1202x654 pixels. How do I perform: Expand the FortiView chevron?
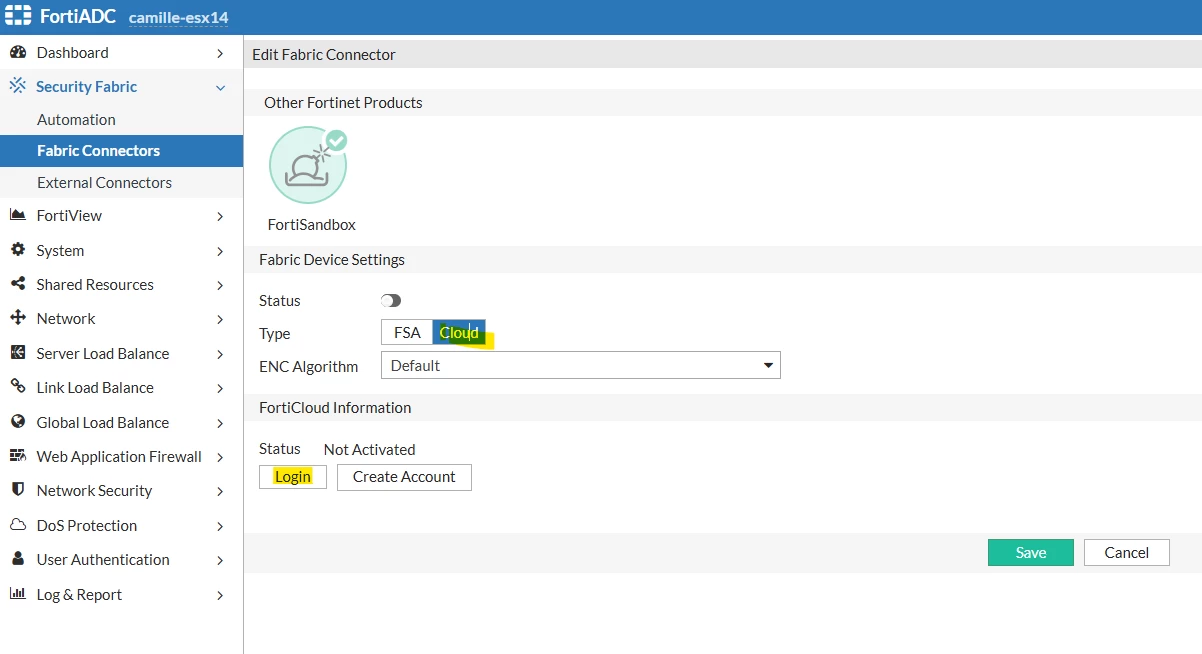tap(220, 216)
